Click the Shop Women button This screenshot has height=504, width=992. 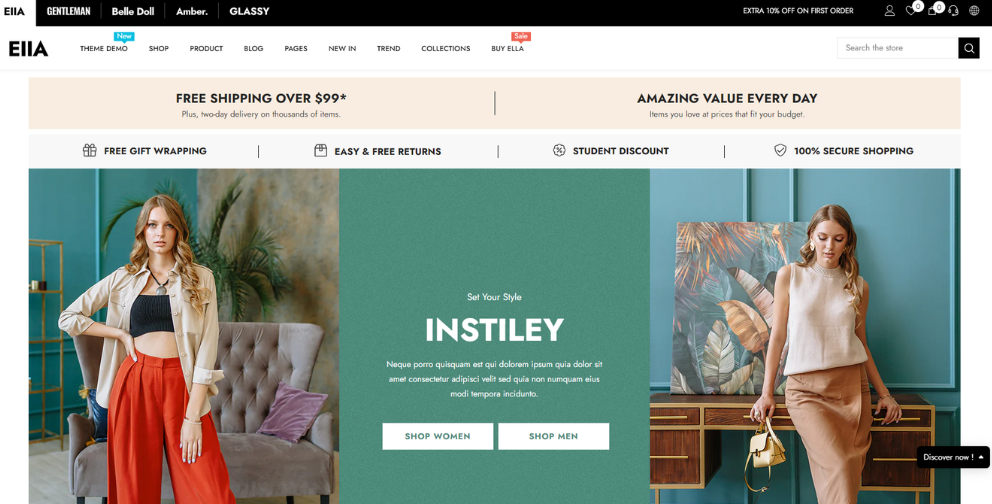click(x=438, y=436)
